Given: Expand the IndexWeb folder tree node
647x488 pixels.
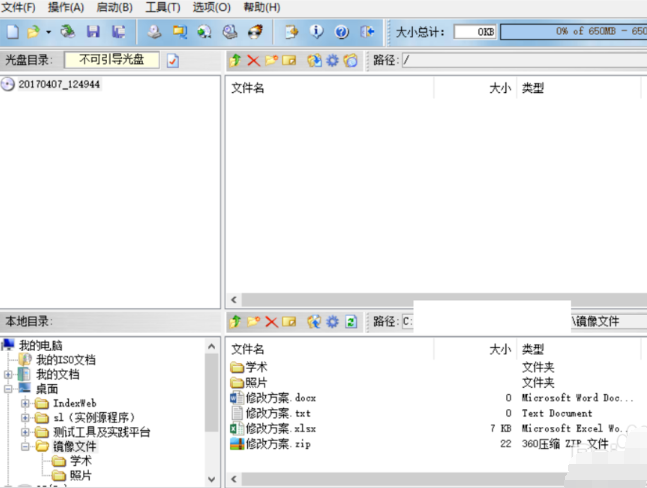Looking at the screenshot, I should click(x=26, y=403).
